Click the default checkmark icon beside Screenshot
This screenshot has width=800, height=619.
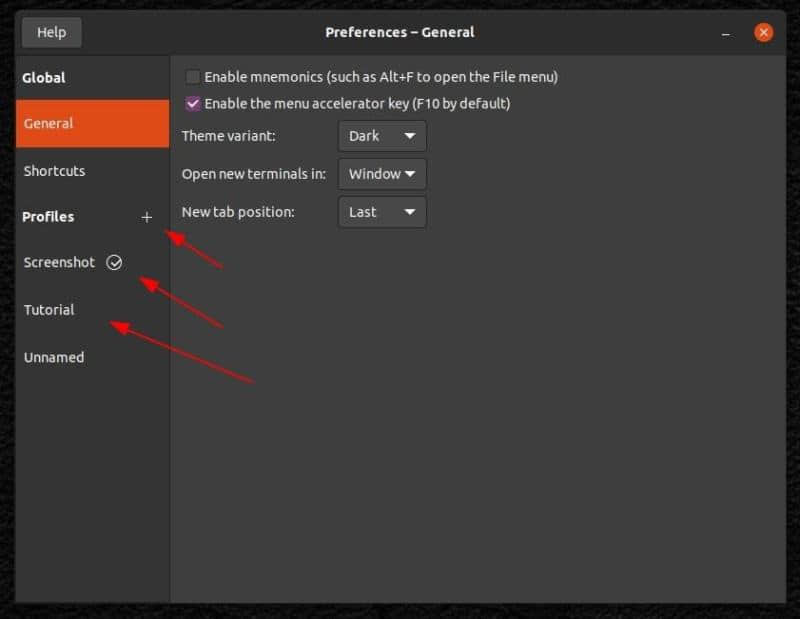coord(114,262)
